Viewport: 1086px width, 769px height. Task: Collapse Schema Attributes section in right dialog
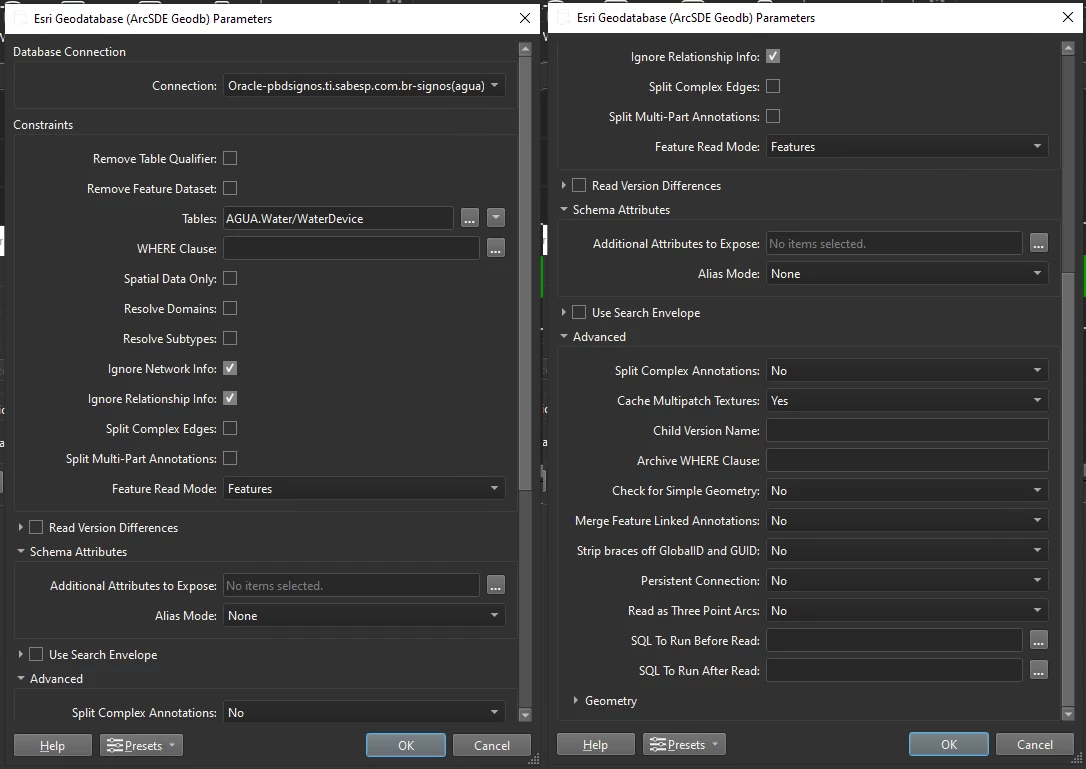click(564, 209)
